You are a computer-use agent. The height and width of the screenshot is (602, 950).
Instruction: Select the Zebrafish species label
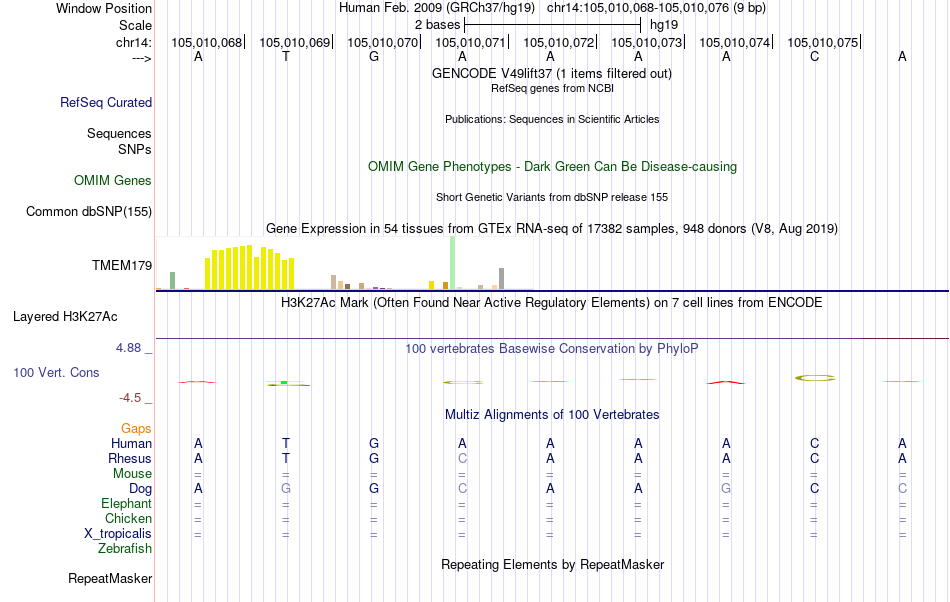125,548
